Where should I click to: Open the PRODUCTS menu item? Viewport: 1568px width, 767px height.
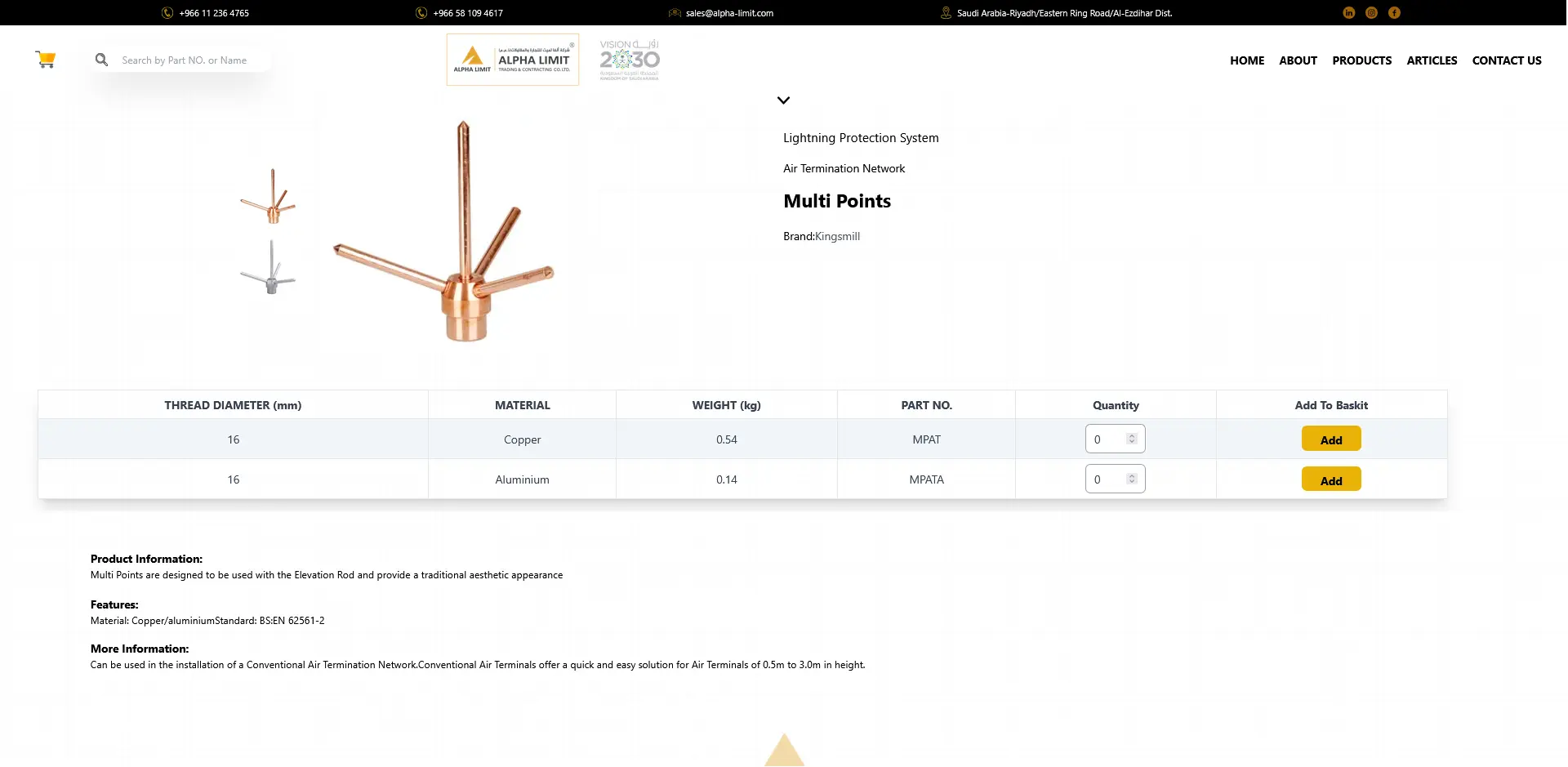point(1362,60)
